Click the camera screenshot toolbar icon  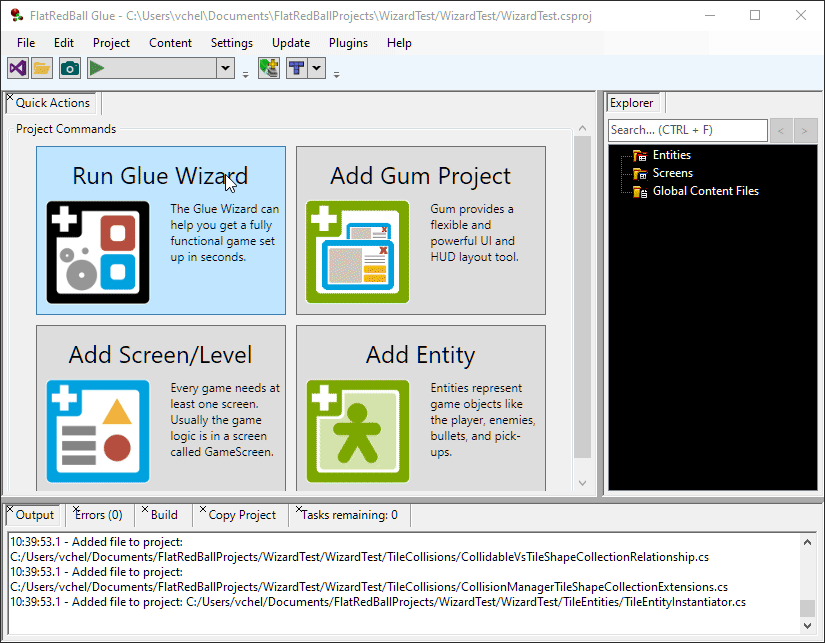(70, 68)
